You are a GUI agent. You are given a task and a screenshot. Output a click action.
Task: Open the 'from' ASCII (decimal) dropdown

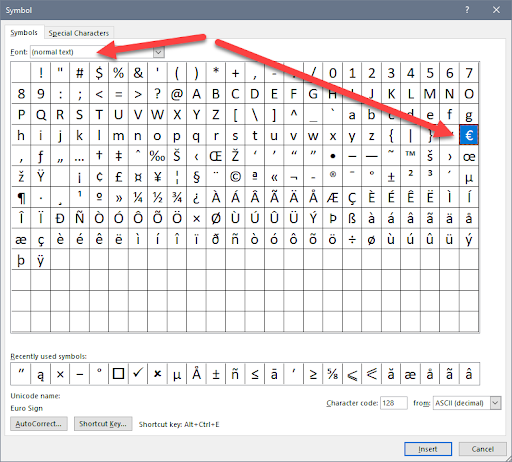495,403
